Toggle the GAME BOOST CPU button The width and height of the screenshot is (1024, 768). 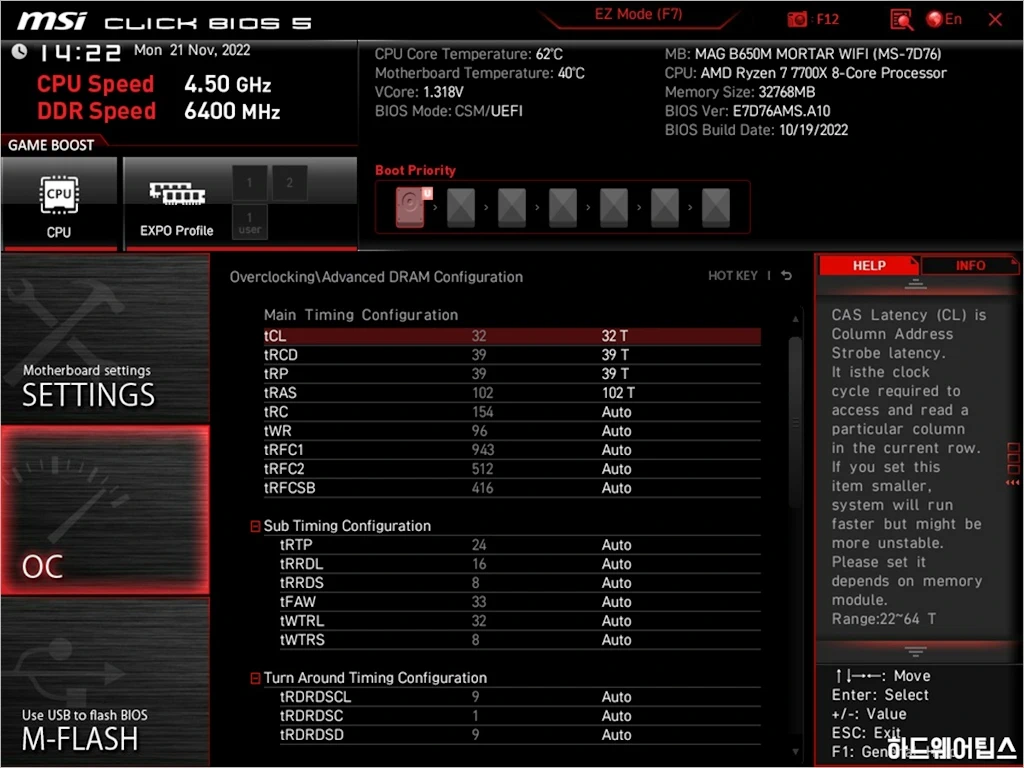click(59, 203)
